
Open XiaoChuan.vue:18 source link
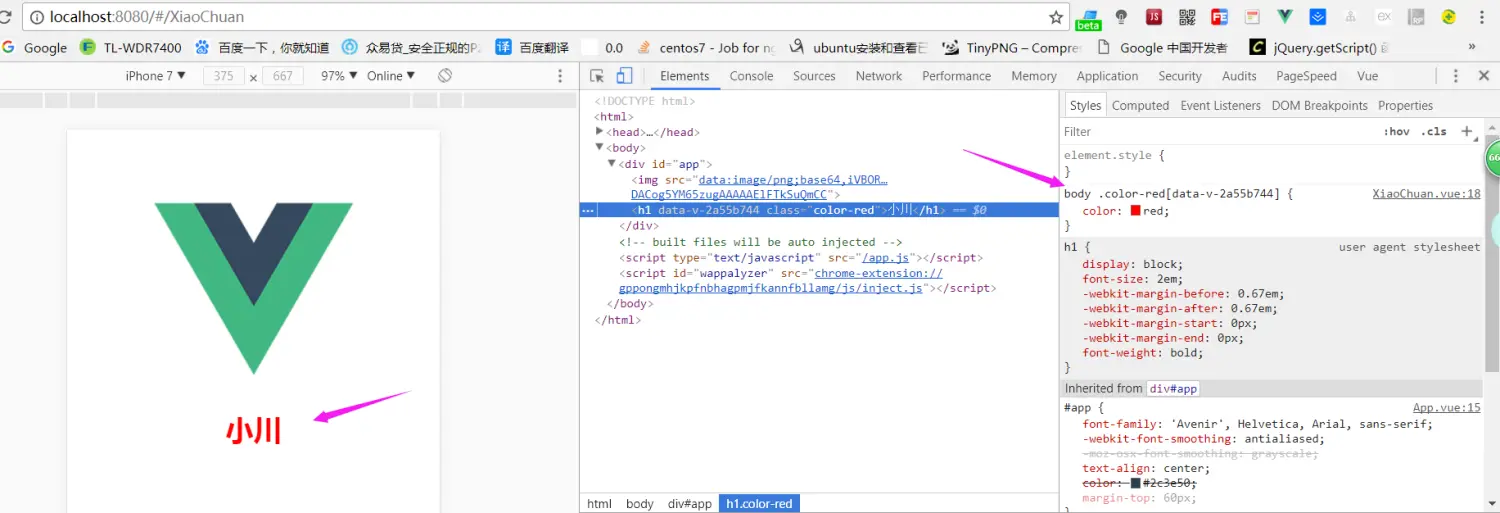tap(1426, 194)
